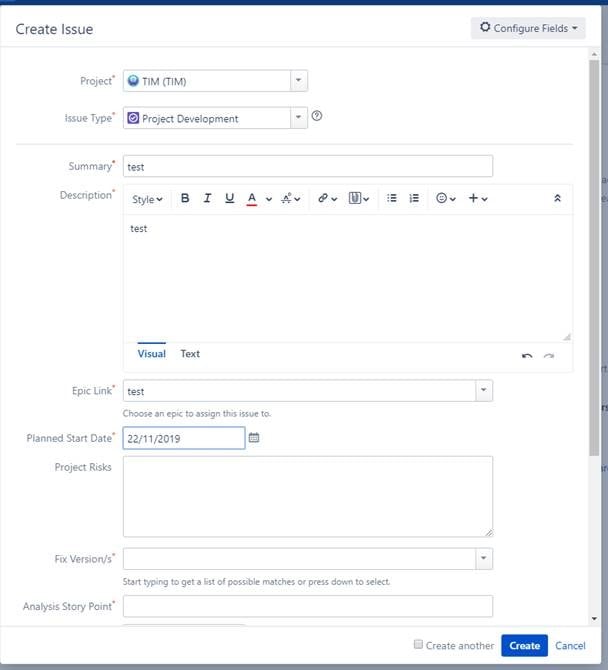Screen dimensions: 608x670
Task: Cancel the issue creation
Action: [570, 646]
